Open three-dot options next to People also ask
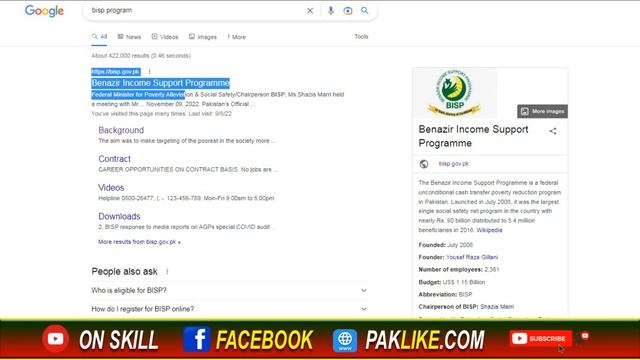 (167, 271)
